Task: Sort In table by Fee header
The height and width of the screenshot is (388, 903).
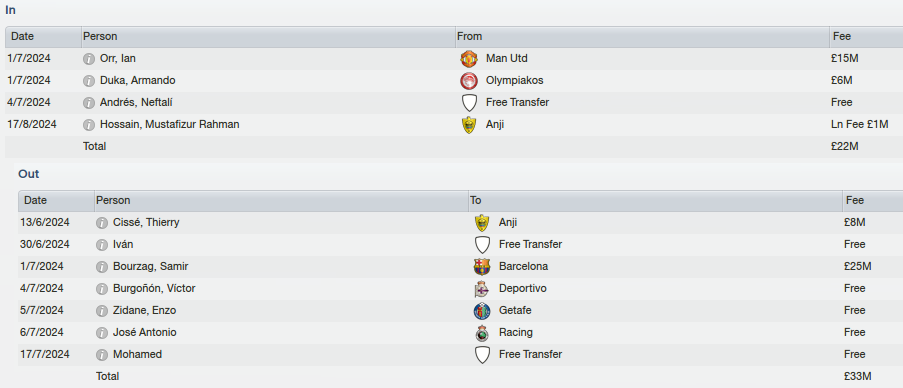Action: point(866,37)
